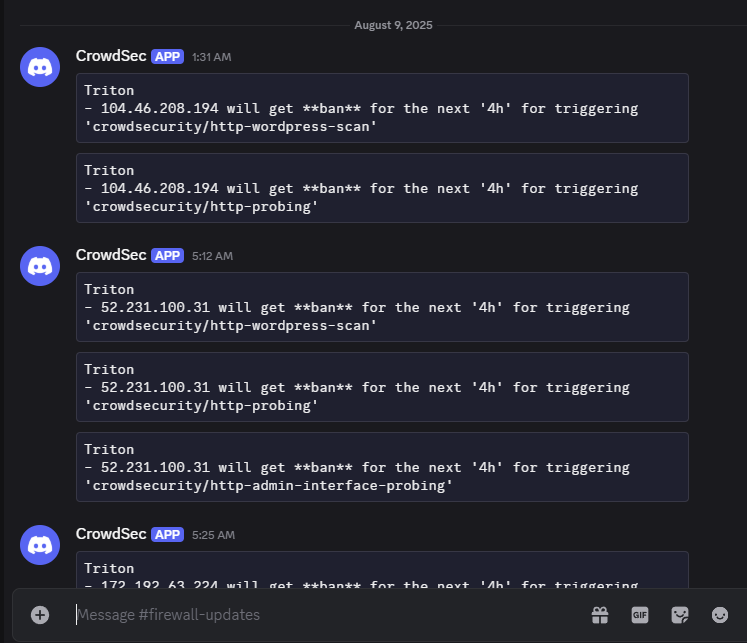Open the GIF picker

click(x=640, y=614)
